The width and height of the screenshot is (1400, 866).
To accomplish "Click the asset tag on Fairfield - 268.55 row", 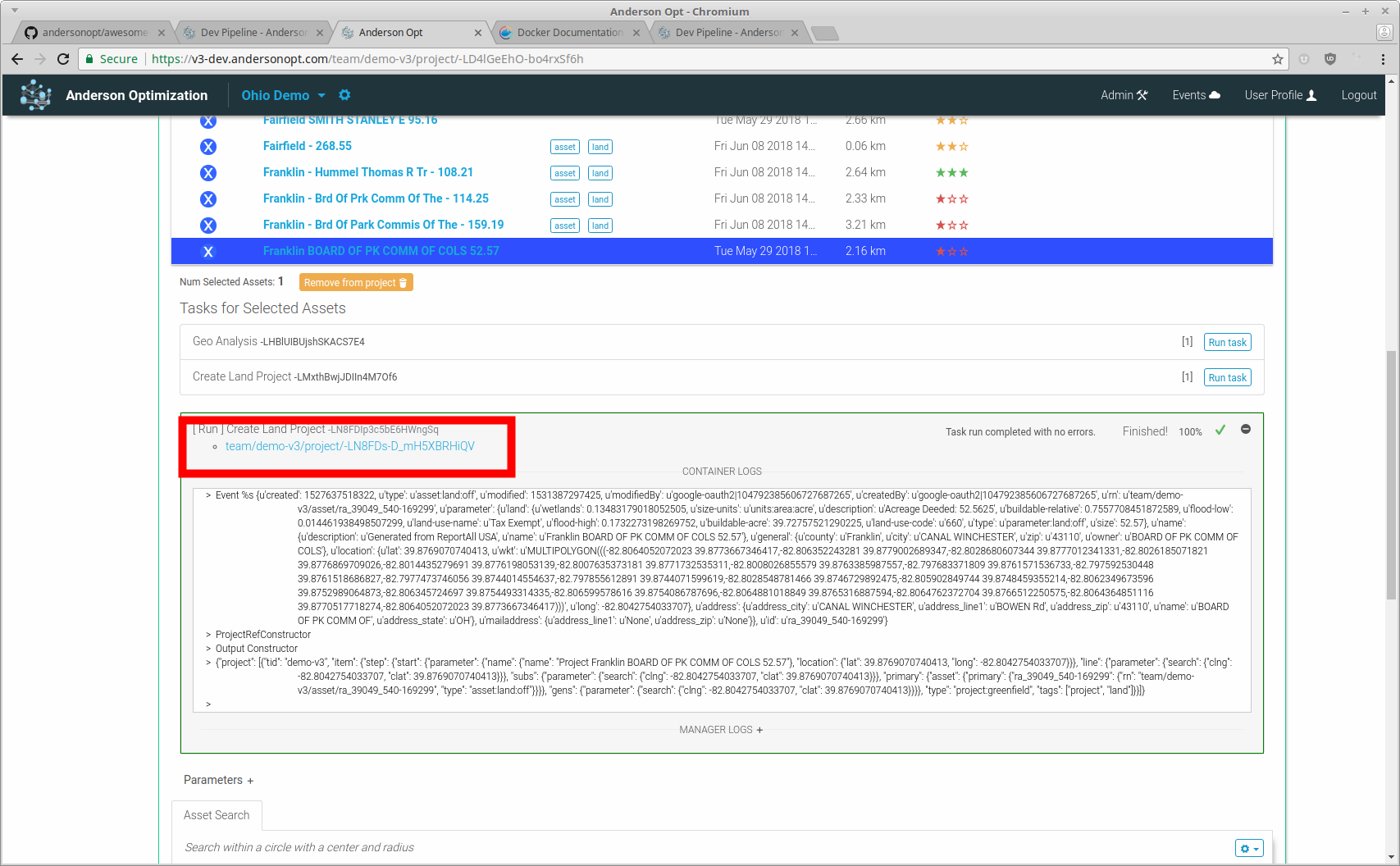I will pyautogui.click(x=565, y=147).
